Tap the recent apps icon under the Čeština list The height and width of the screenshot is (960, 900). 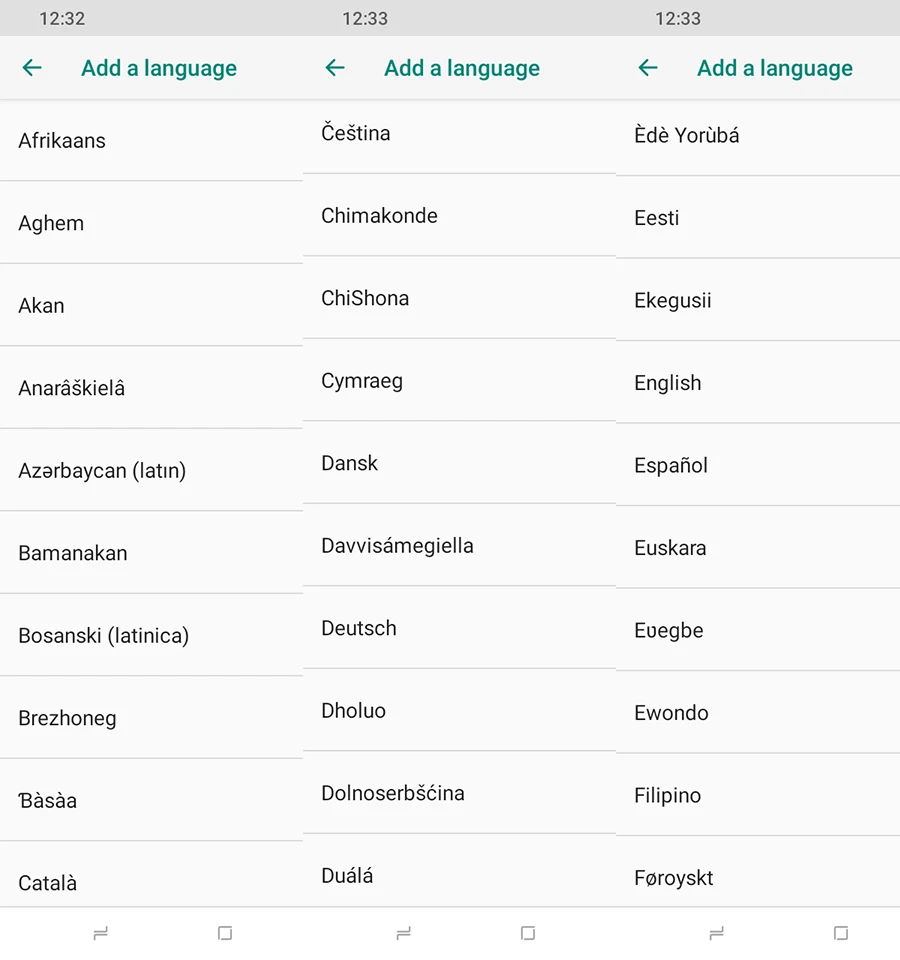click(403, 933)
